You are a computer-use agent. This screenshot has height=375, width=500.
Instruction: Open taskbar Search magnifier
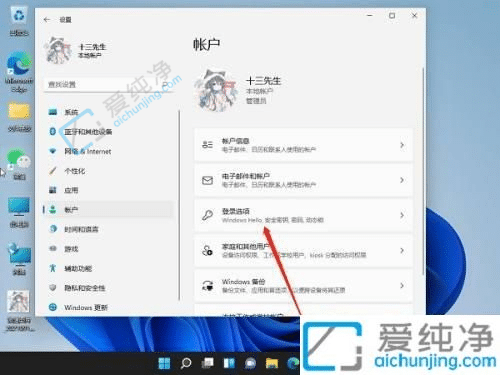[186, 363]
